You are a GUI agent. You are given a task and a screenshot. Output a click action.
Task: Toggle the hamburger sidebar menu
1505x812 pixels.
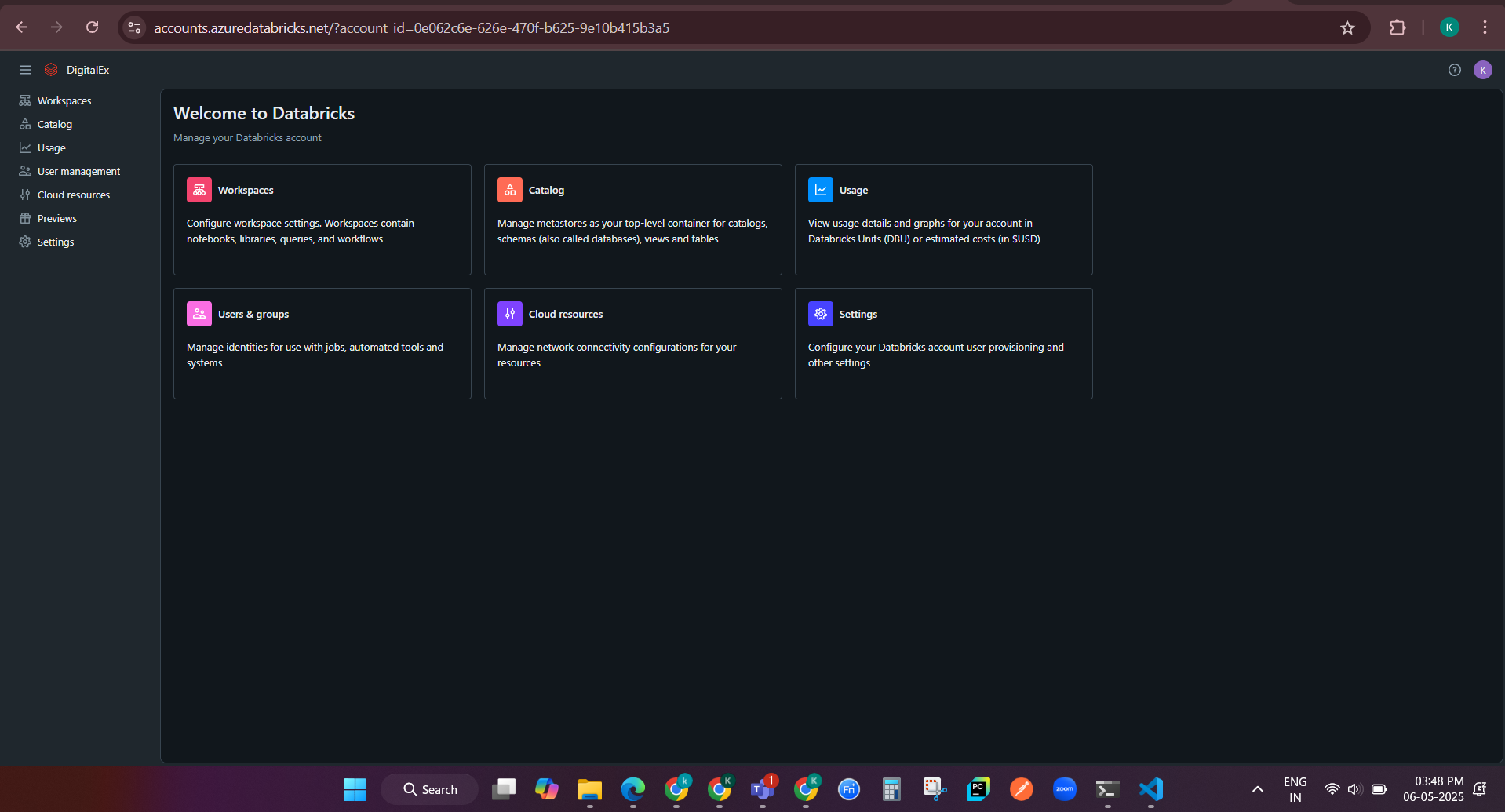tap(25, 70)
